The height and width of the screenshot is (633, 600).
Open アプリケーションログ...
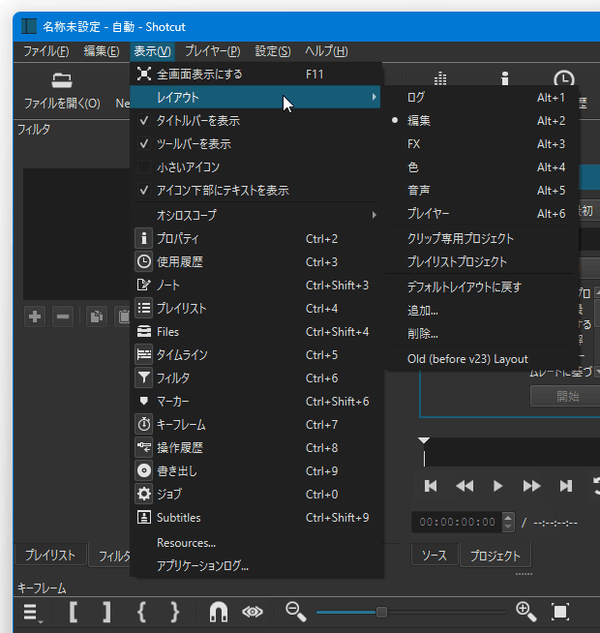255,566
